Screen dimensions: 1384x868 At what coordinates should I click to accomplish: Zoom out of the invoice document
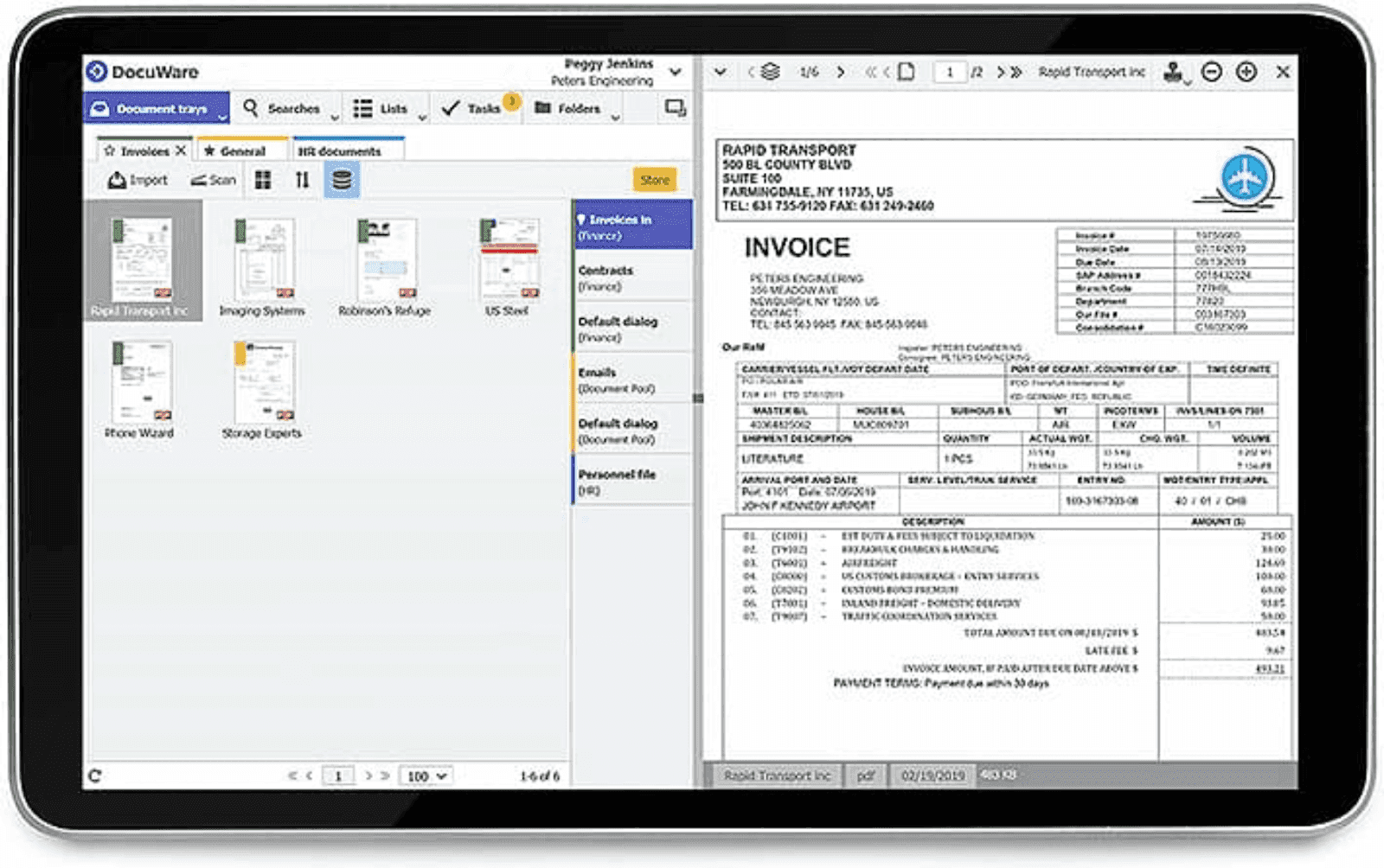tap(1213, 72)
